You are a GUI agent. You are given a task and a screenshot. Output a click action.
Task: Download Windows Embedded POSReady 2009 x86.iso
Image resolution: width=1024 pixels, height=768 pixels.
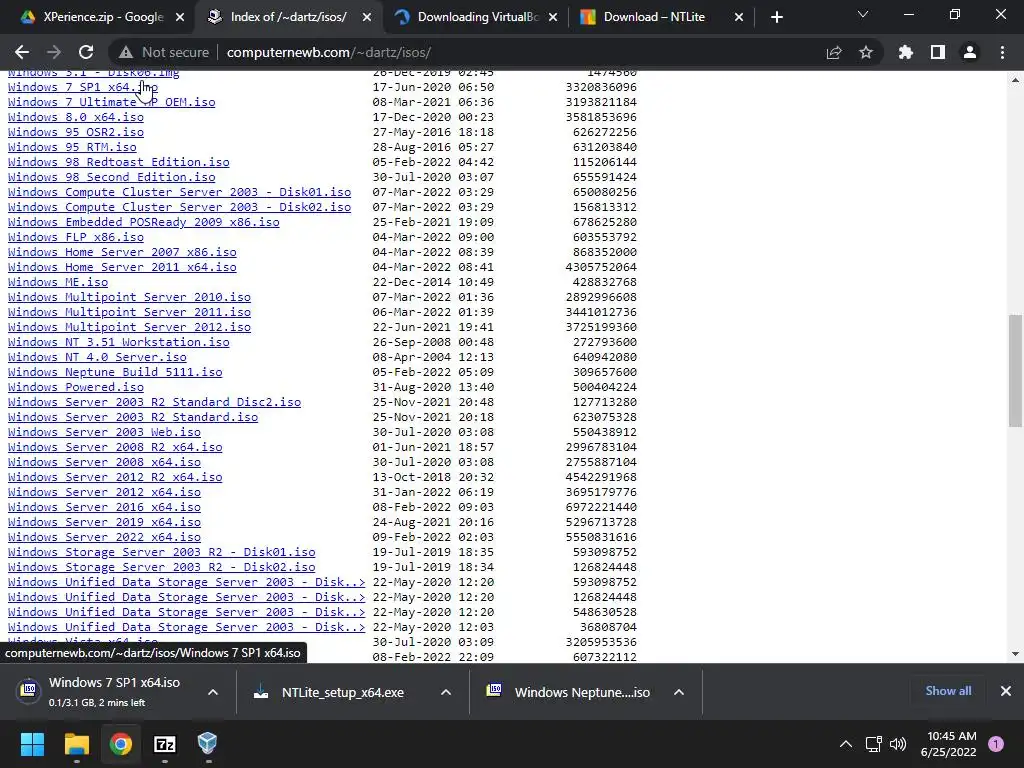coord(144,222)
